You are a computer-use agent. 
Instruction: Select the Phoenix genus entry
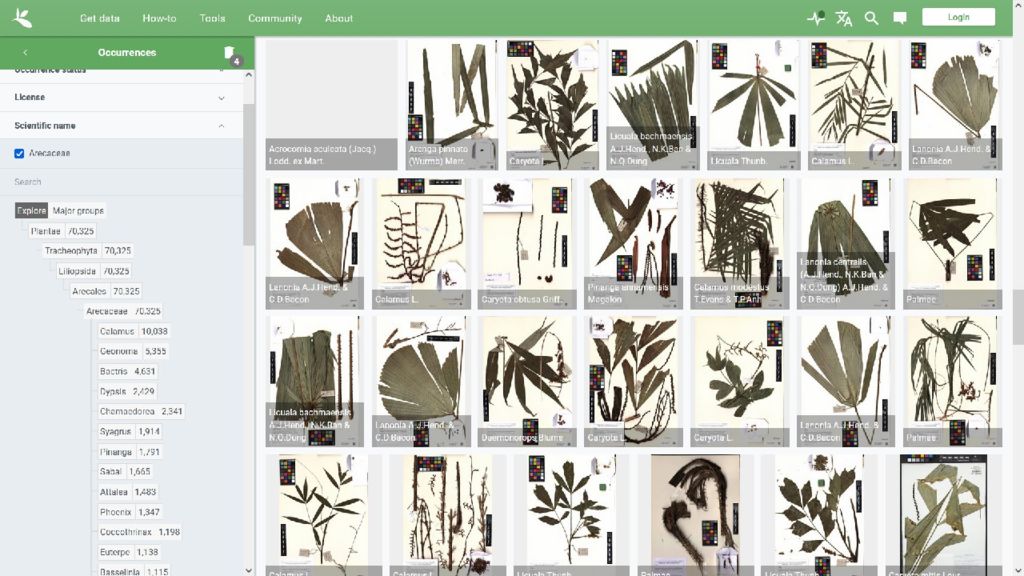click(x=116, y=512)
